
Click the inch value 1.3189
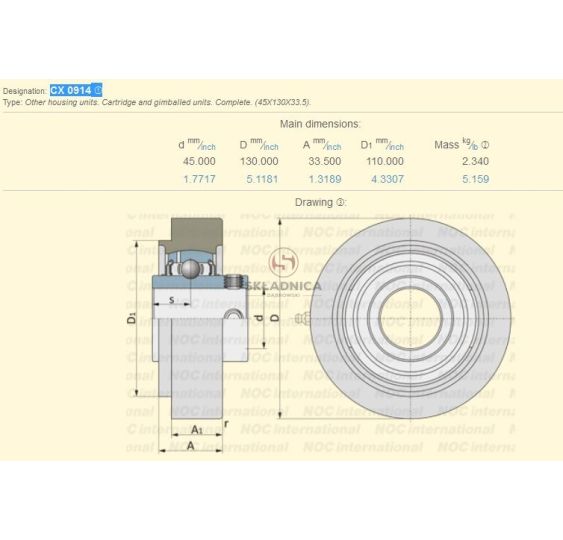(325, 179)
